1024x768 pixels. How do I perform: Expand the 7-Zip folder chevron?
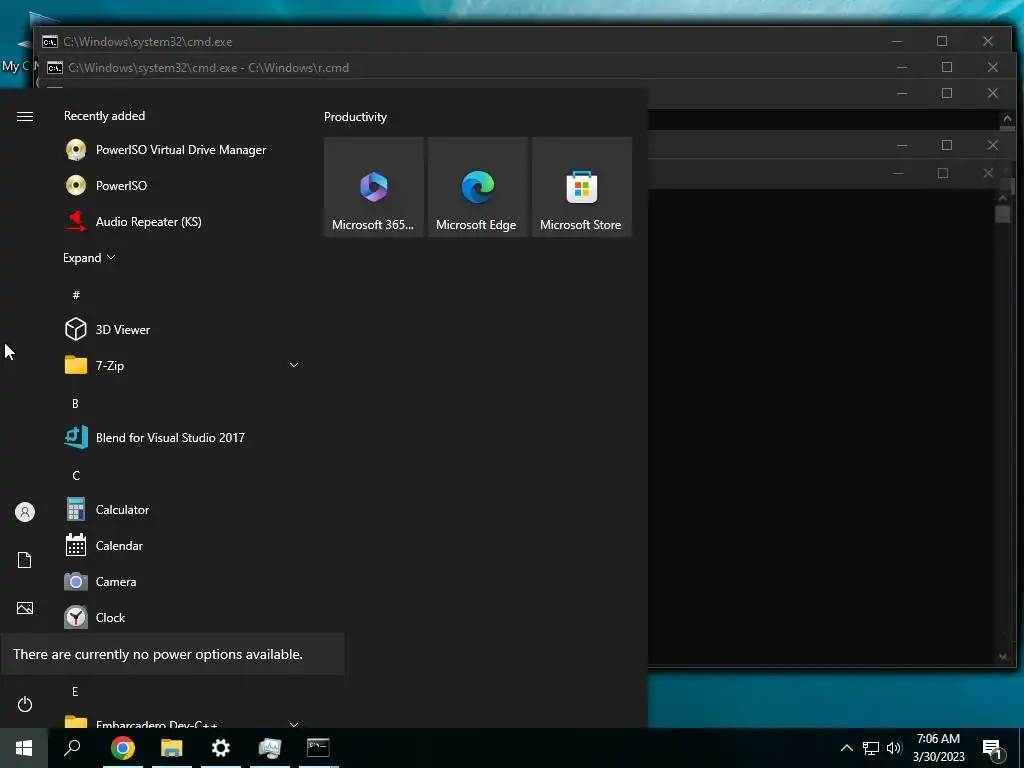point(294,365)
